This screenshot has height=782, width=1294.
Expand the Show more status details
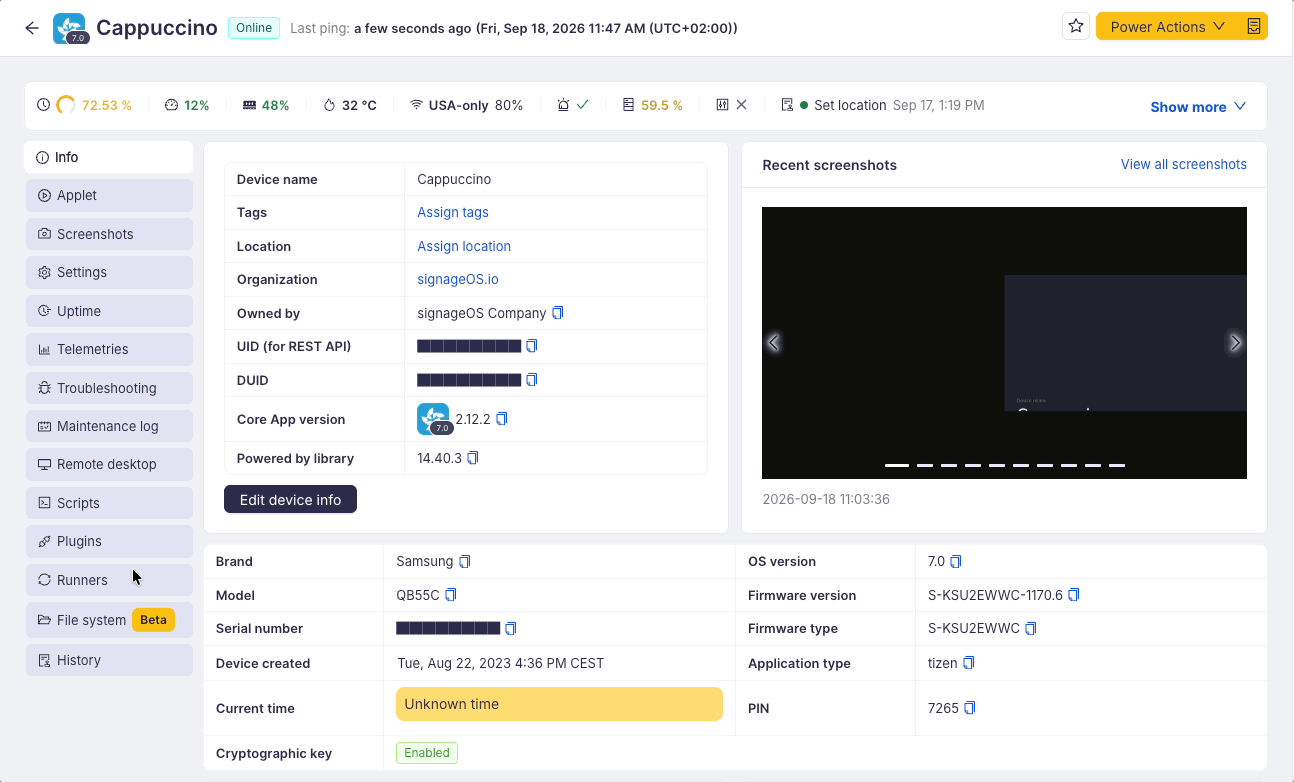pyautogui.click(x=1198, y=107)
